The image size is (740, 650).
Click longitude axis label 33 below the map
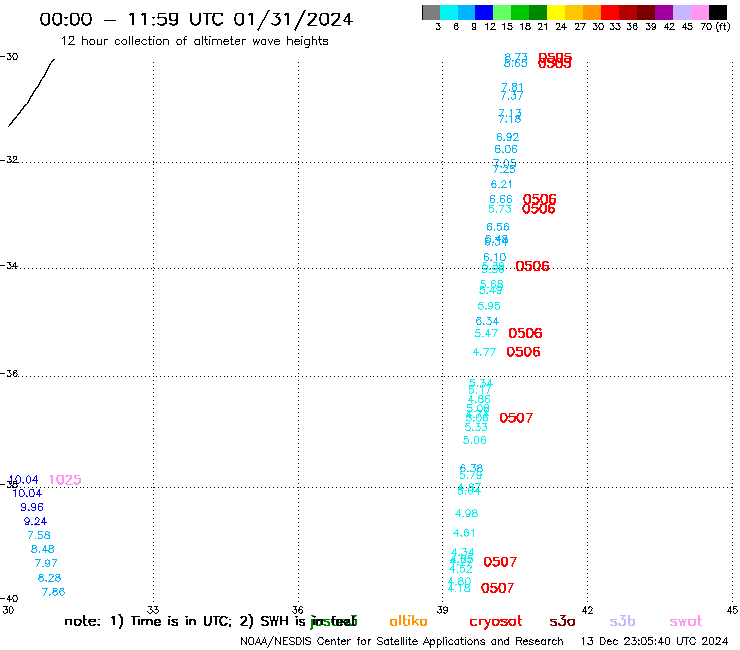point(153,610)
